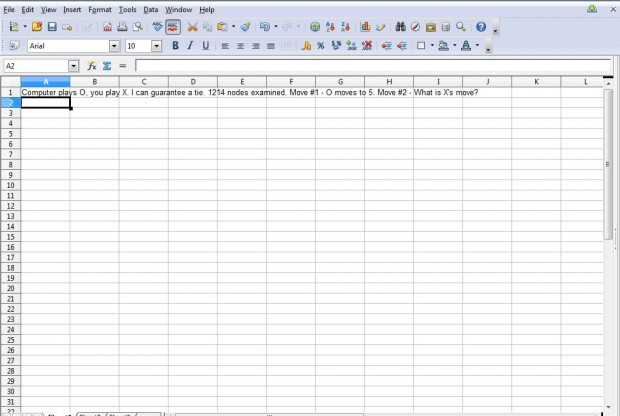Expand the New document dropdown arrow
Screen dimensions: 620x416
pos(25,26)
